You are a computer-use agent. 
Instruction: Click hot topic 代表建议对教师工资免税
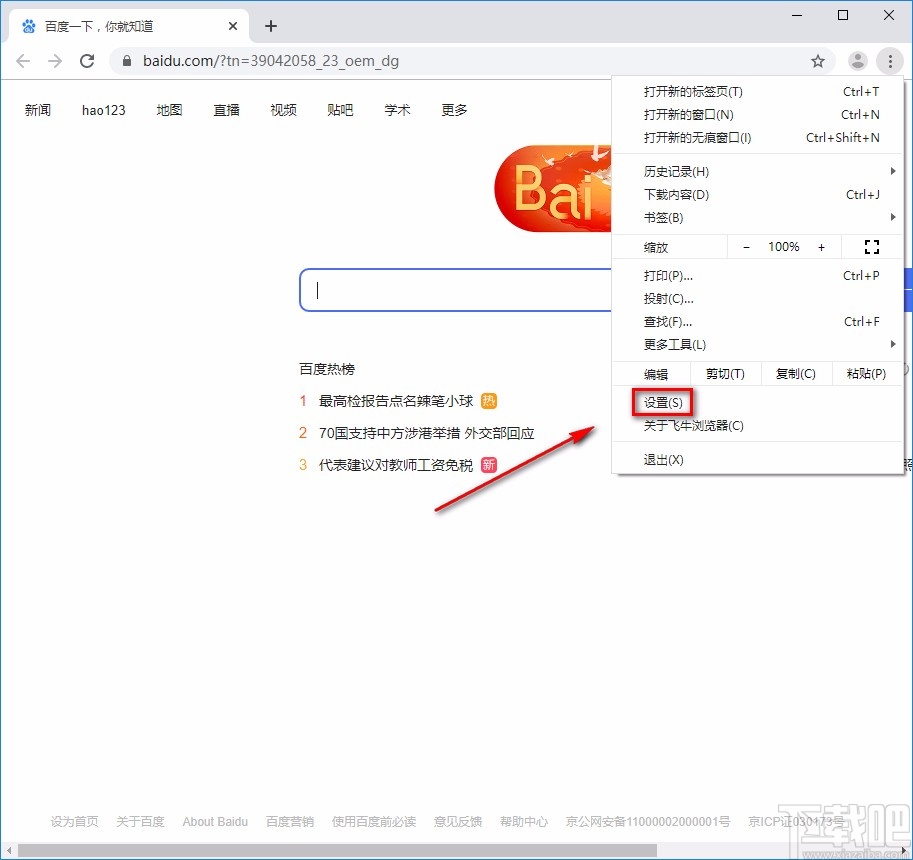[x=395, y=465]
